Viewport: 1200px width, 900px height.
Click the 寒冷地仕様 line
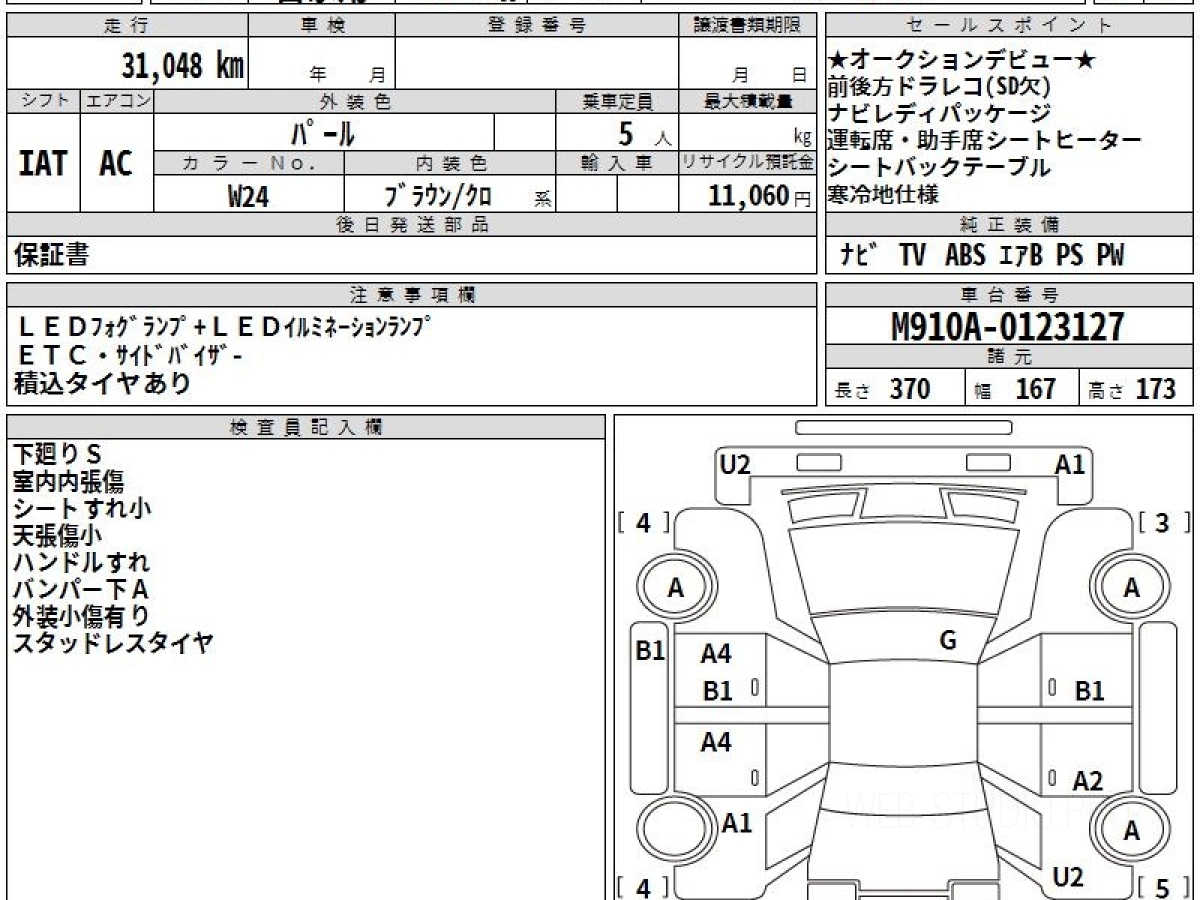coord(884,195)
